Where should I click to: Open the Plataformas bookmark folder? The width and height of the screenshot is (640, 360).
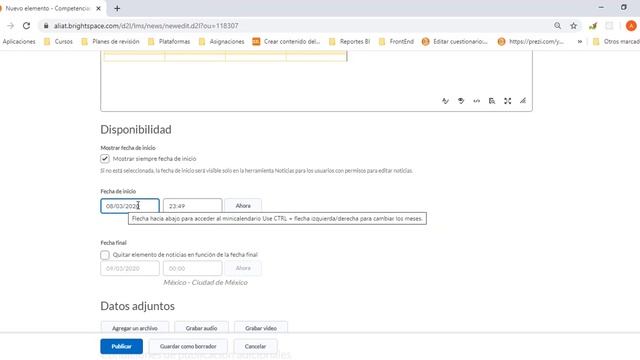point(169,42)
